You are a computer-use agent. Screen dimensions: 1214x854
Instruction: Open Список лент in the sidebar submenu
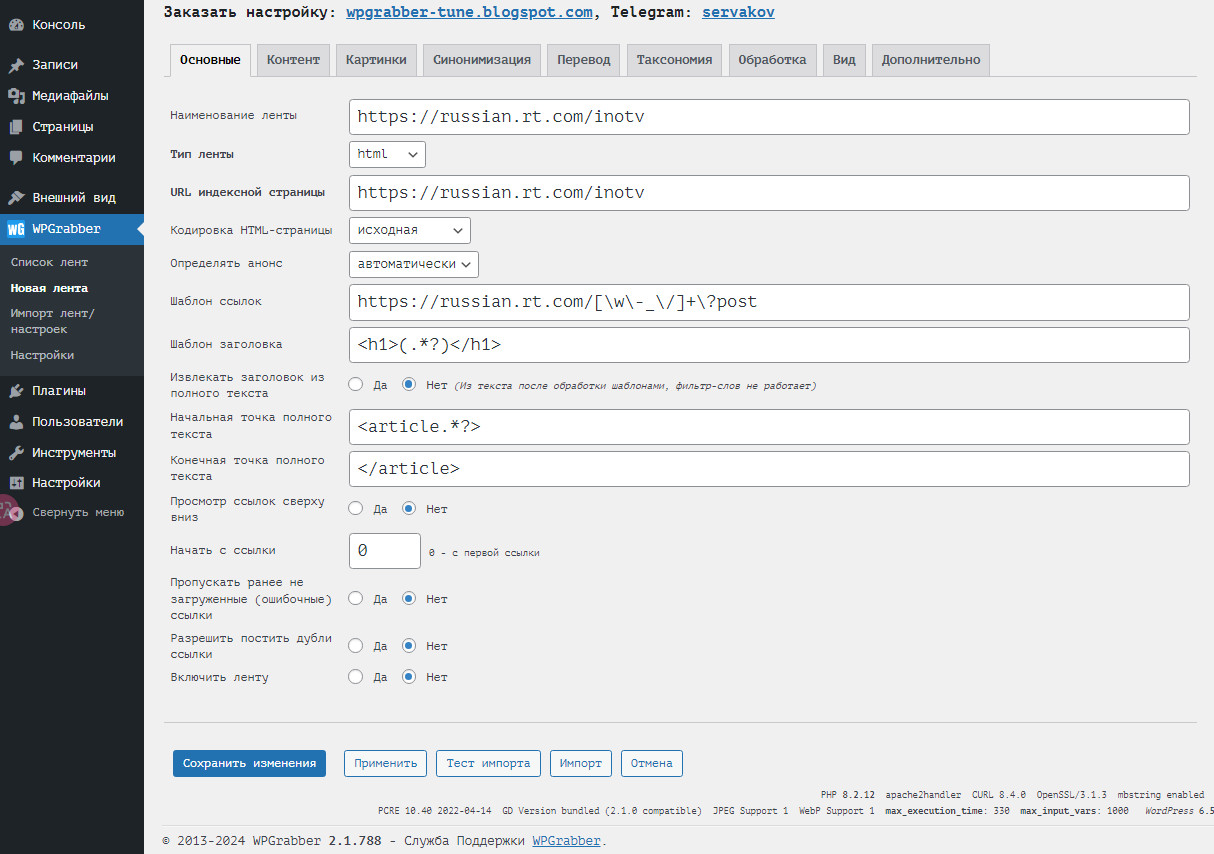(x=49, y=262)
